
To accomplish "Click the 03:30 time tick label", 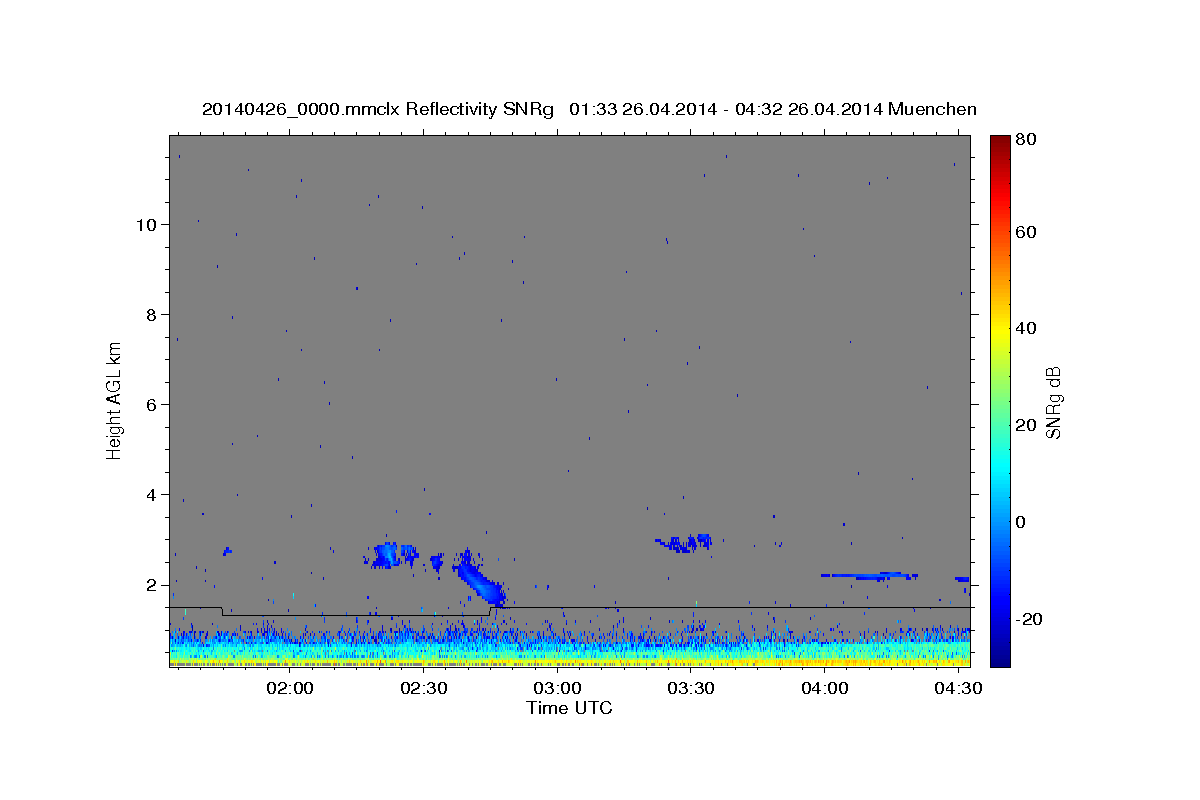I will pos(690,689).
